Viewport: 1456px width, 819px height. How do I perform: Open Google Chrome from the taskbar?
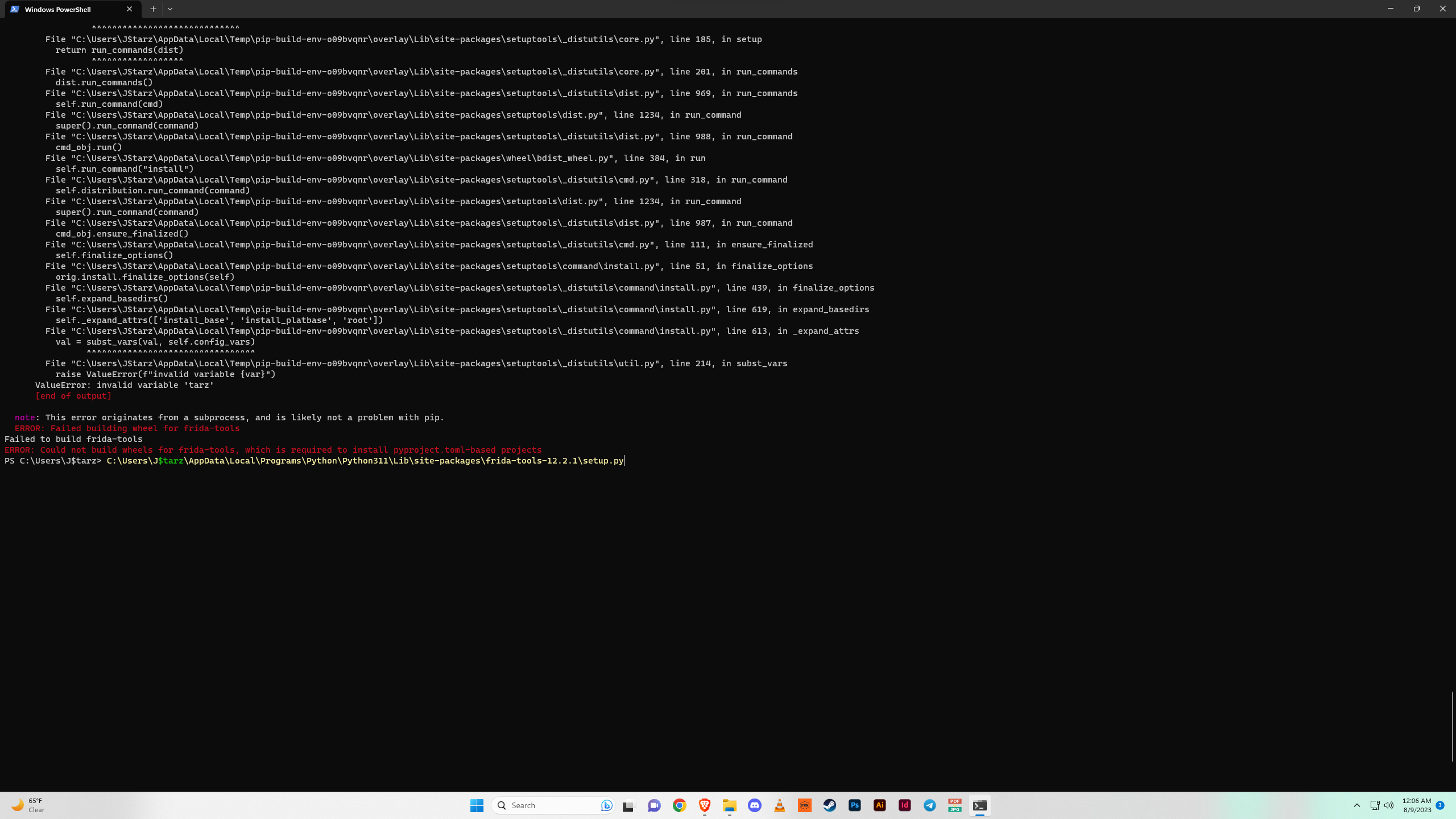(679, 805)
